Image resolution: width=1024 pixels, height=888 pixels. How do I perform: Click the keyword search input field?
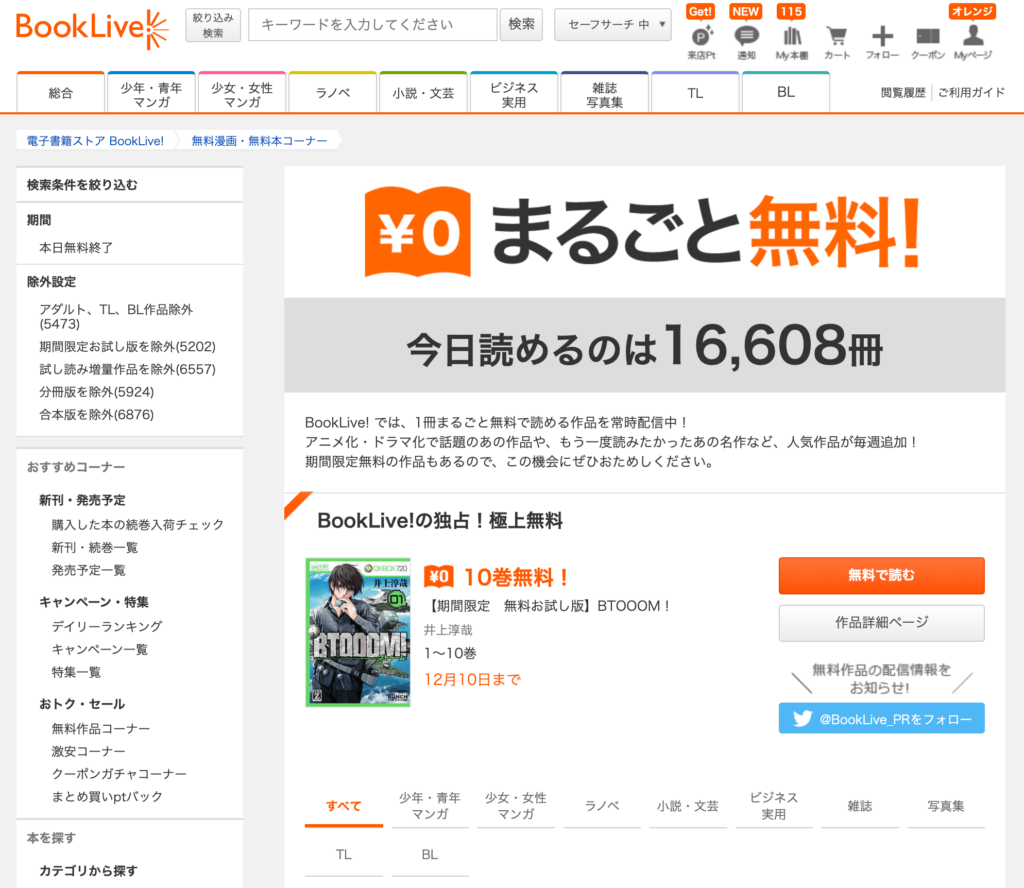[x=373, y=25]
